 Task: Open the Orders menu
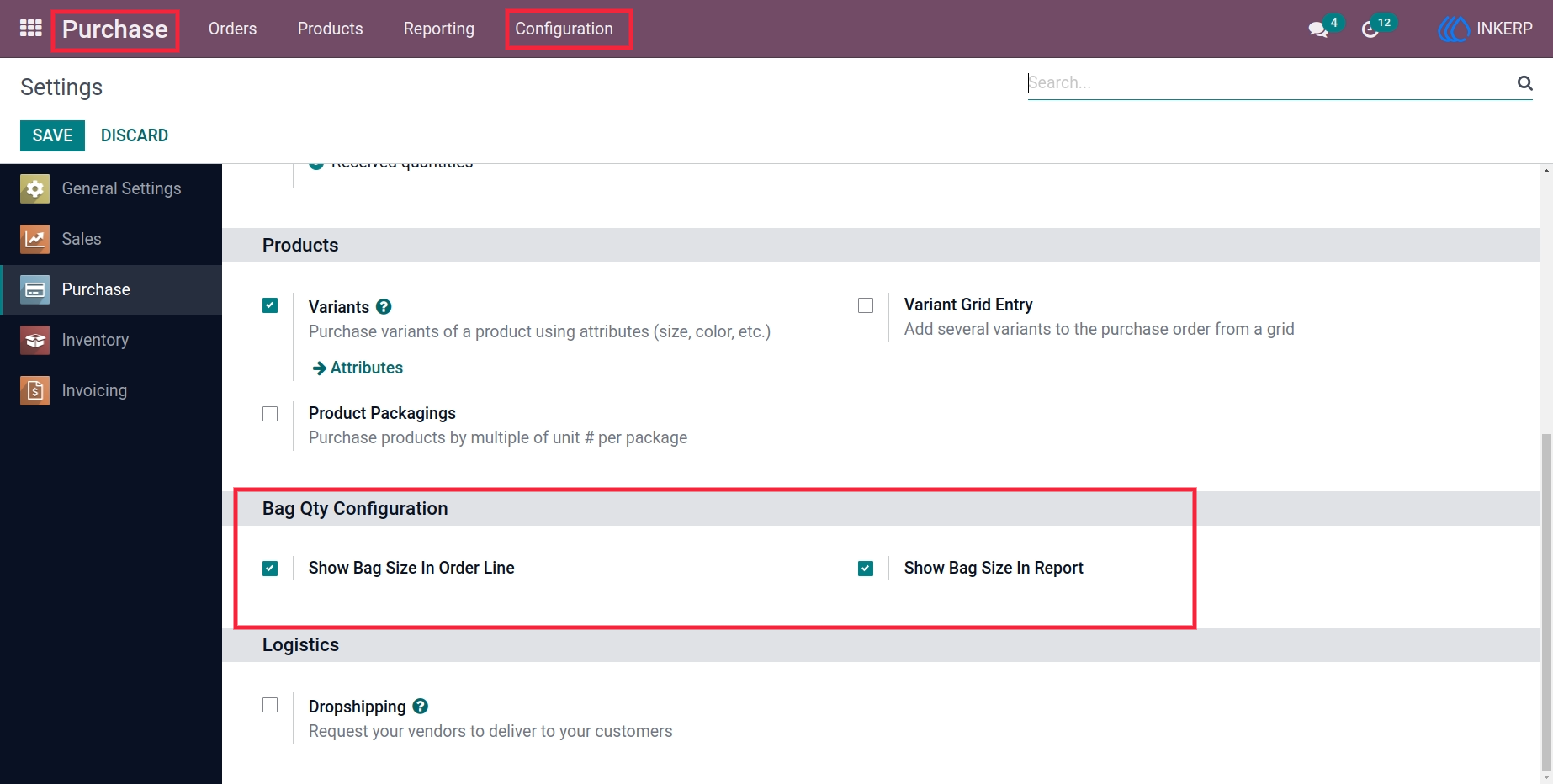click(232, 29)
